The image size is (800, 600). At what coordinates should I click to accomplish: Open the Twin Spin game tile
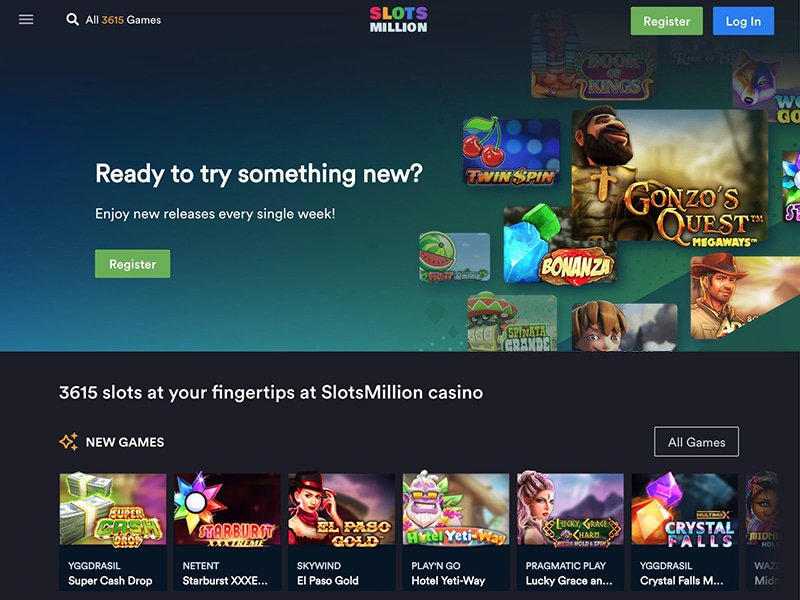pyautogui.click(x=511, y=152)
